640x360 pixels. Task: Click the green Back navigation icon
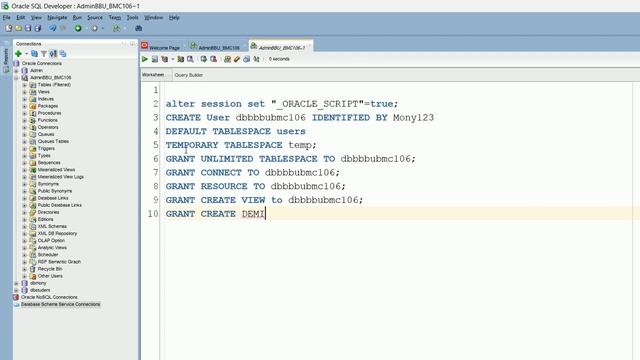click(x=78, y=28)
